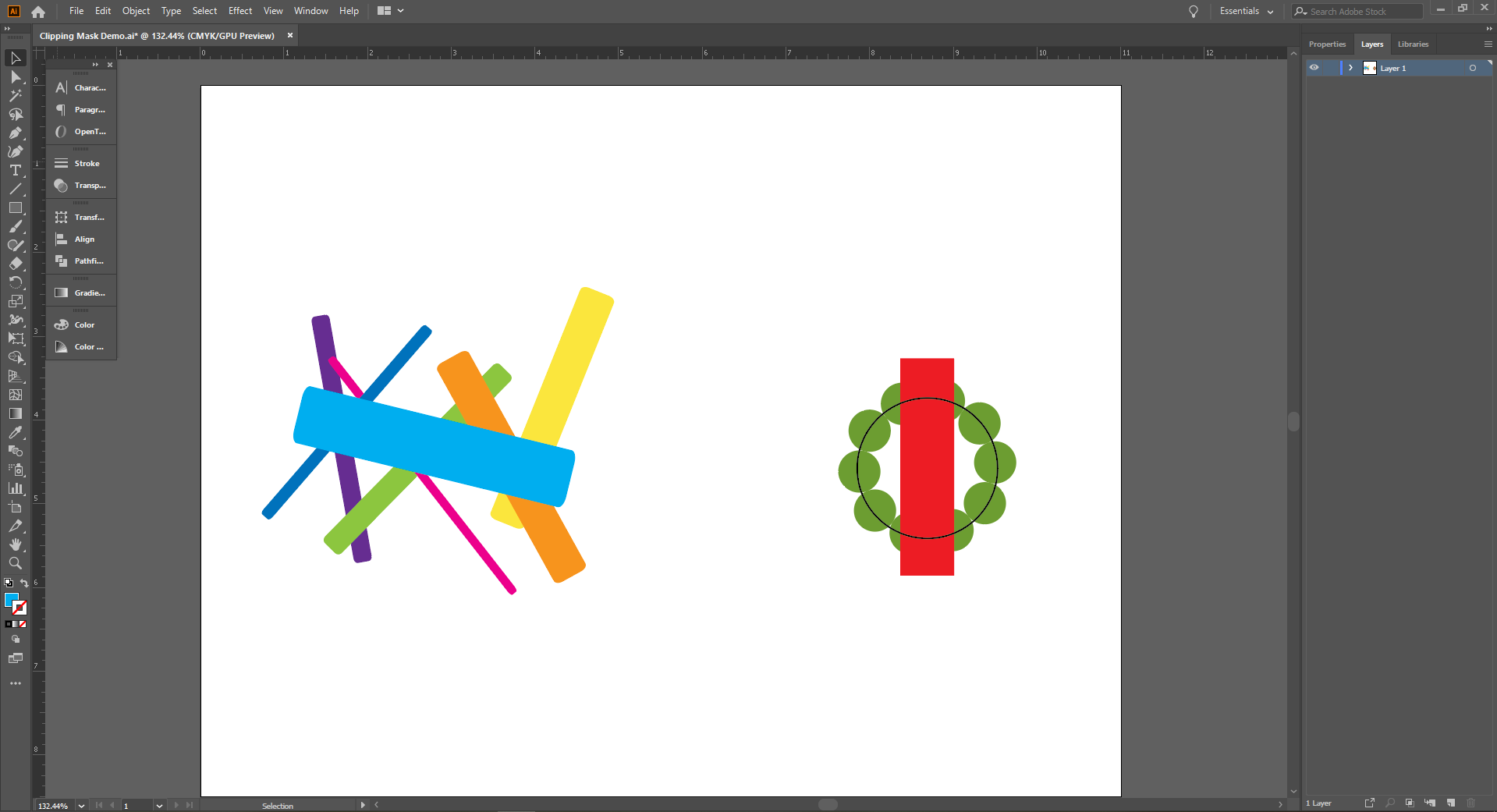Switch to the Libraries tab
The height and width of the screenshot is (812, 1497).
[1413, 44]
